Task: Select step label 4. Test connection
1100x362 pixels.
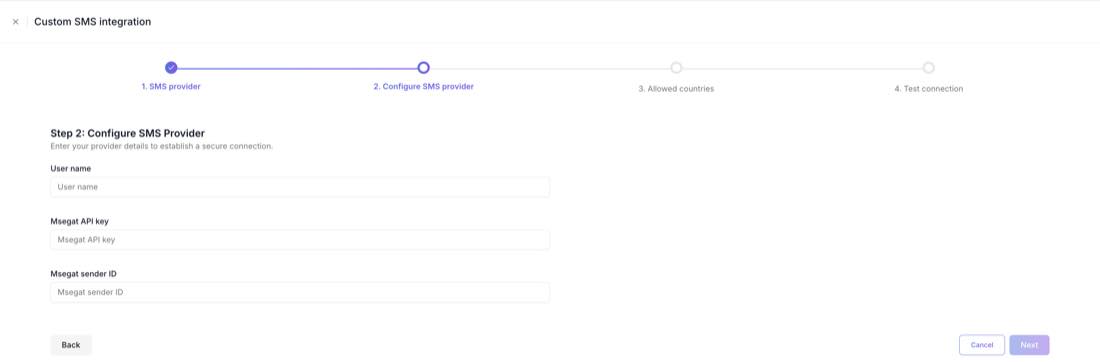Action: click(x=928, y=89)
